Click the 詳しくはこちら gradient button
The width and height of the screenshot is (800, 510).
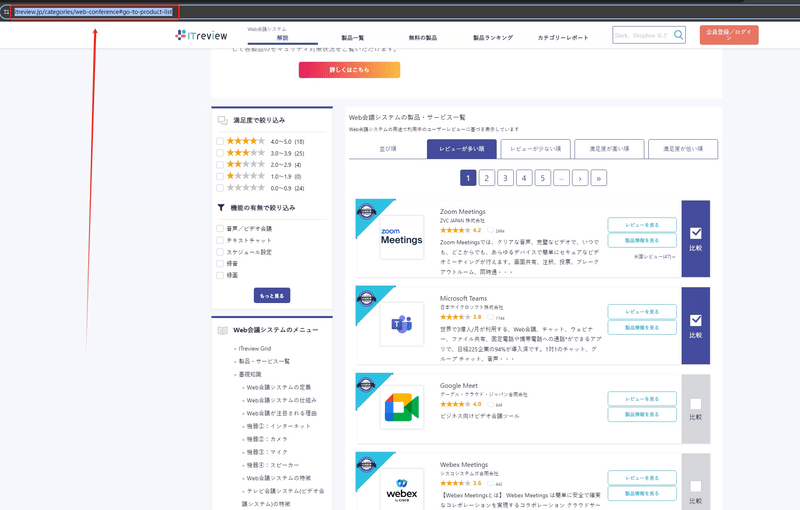[x=349, y=70]
